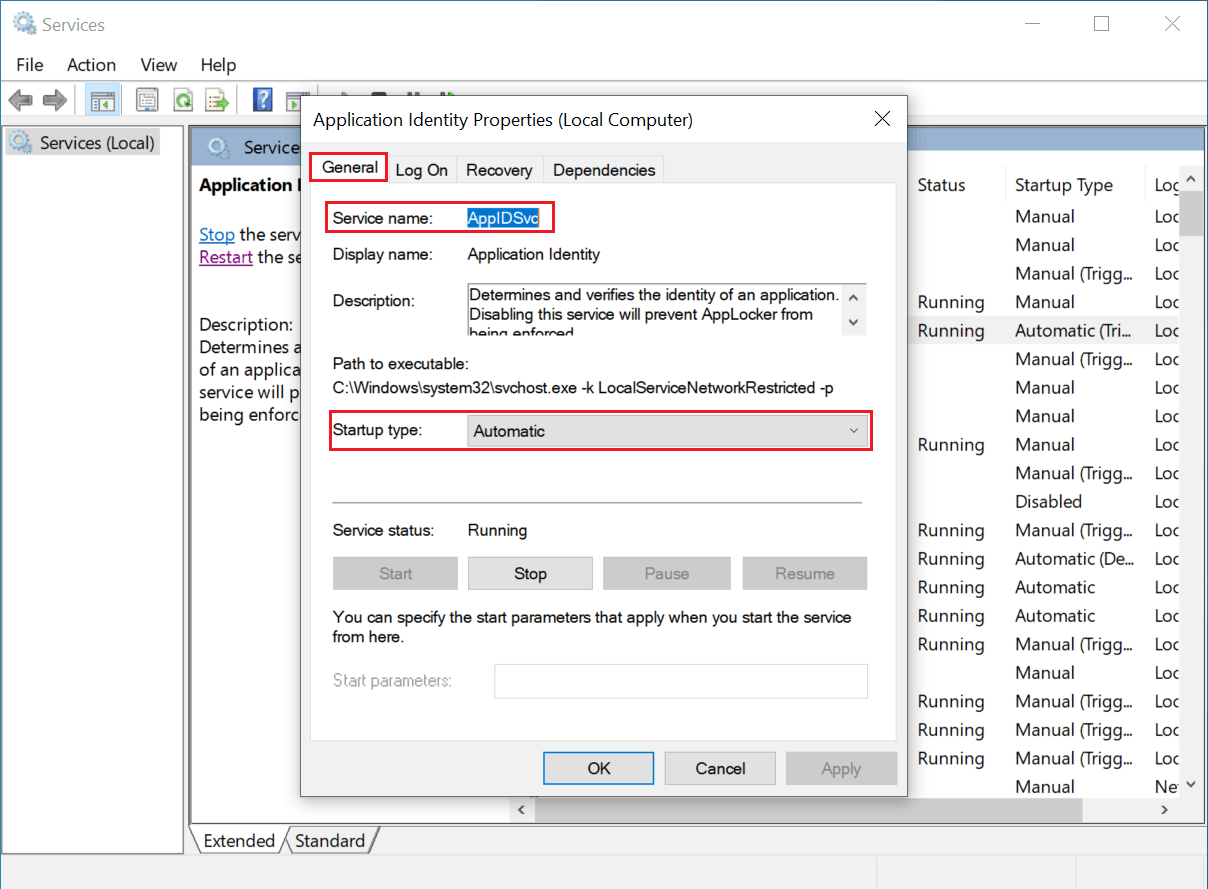Click Services gear icon in title bar
The height and width of the screenshot is (889, 1208).
coord(24,24)
